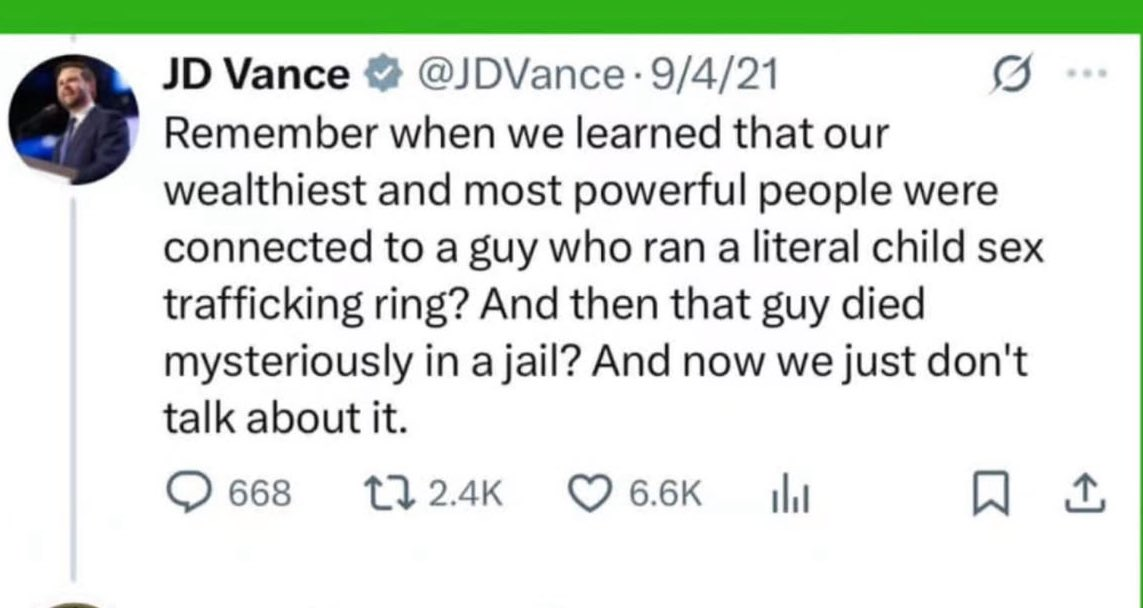Viewport: 1143px width, 608px height.
Task: Open JD Vance's profile picture
Action: coord(73,119)
